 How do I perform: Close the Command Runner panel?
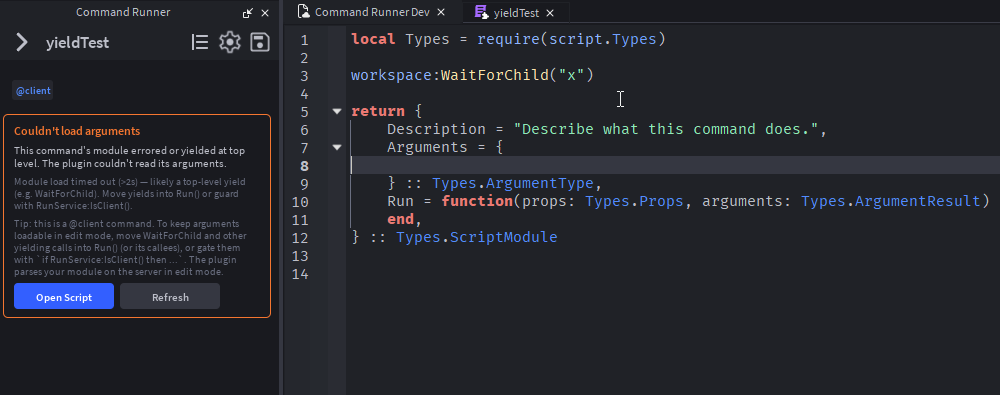[265, 13]
